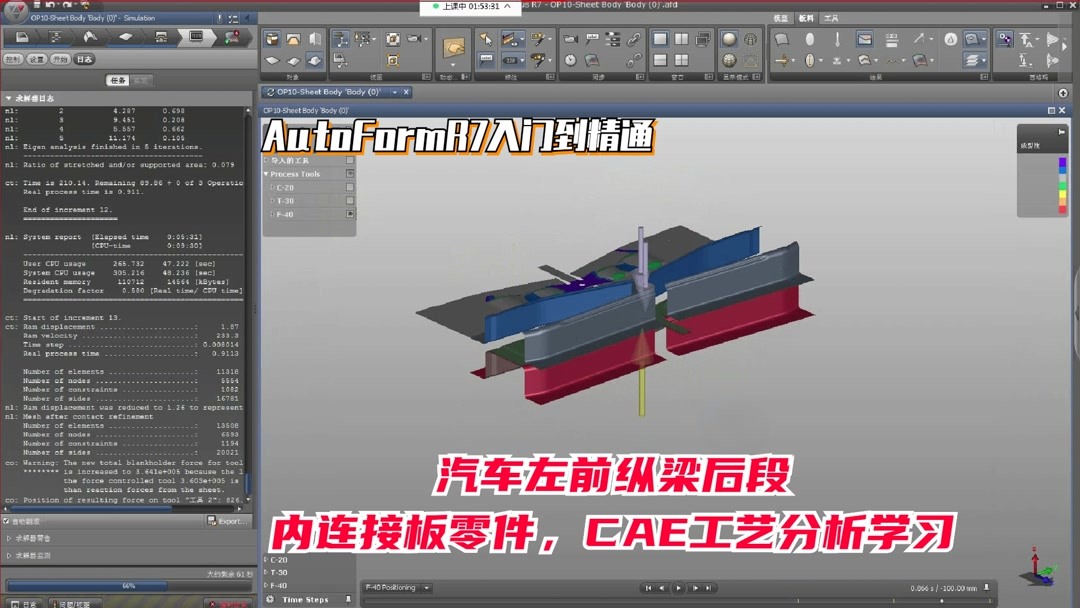Toggle visibility checkbox next to T-30
Viewport: 1080px width, 608px height.
(x=349, y=200)
